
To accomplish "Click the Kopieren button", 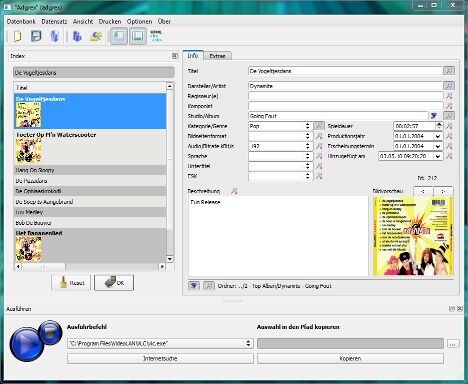I will (x=350, y=358).
